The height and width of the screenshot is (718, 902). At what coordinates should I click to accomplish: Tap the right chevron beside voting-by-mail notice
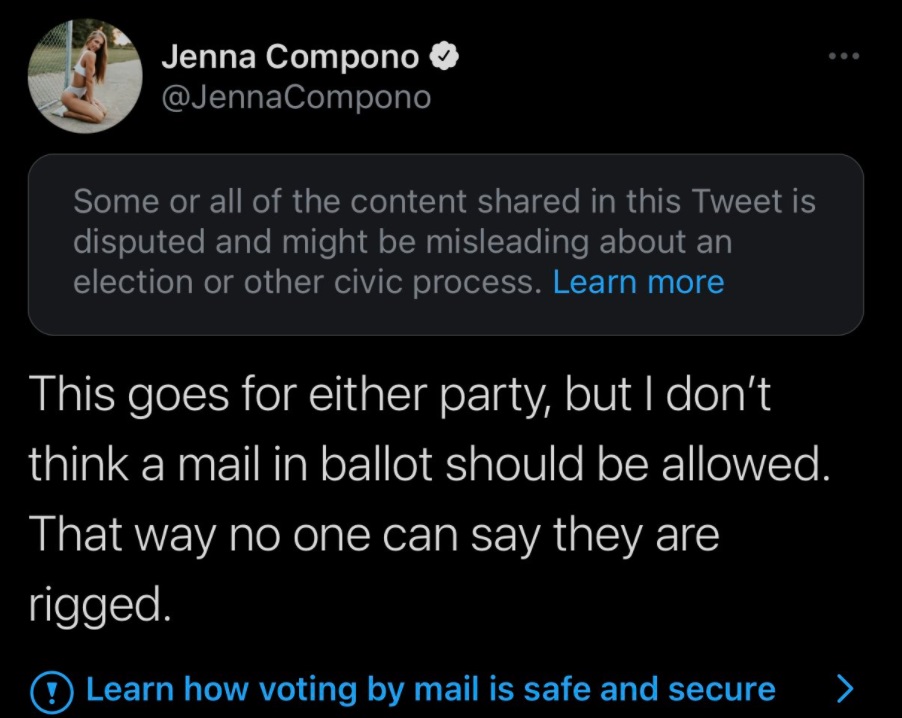pos(844,689)
